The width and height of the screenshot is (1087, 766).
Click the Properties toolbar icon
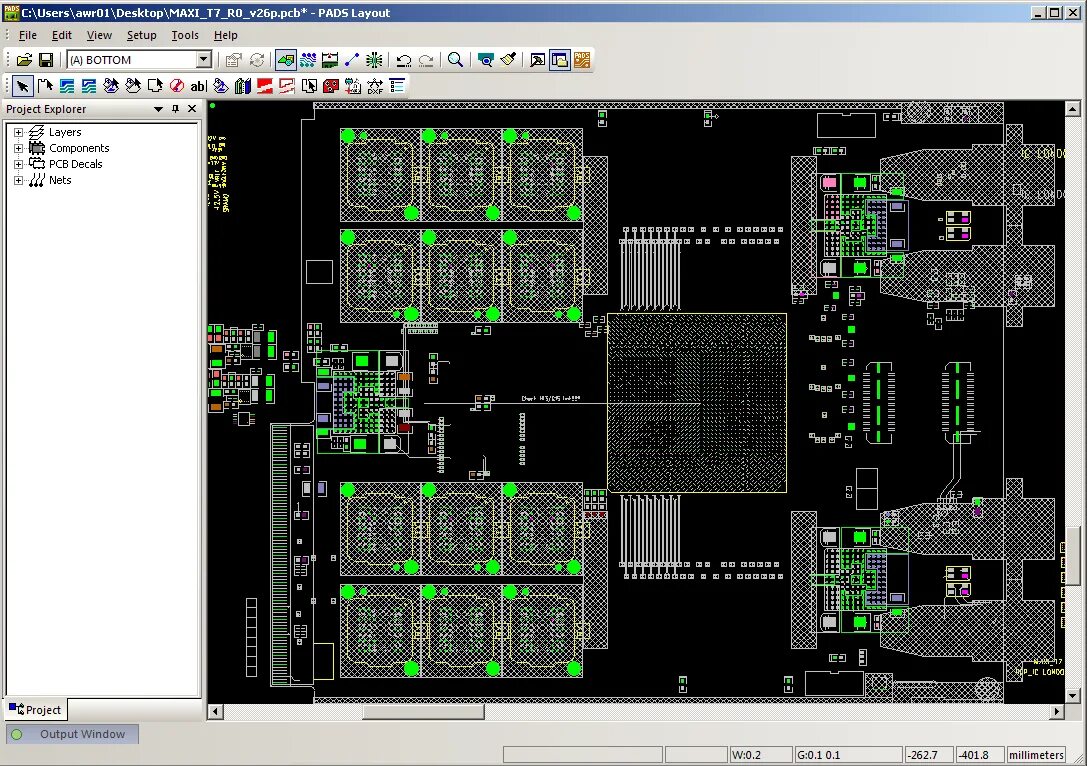[x=234, y=60]
